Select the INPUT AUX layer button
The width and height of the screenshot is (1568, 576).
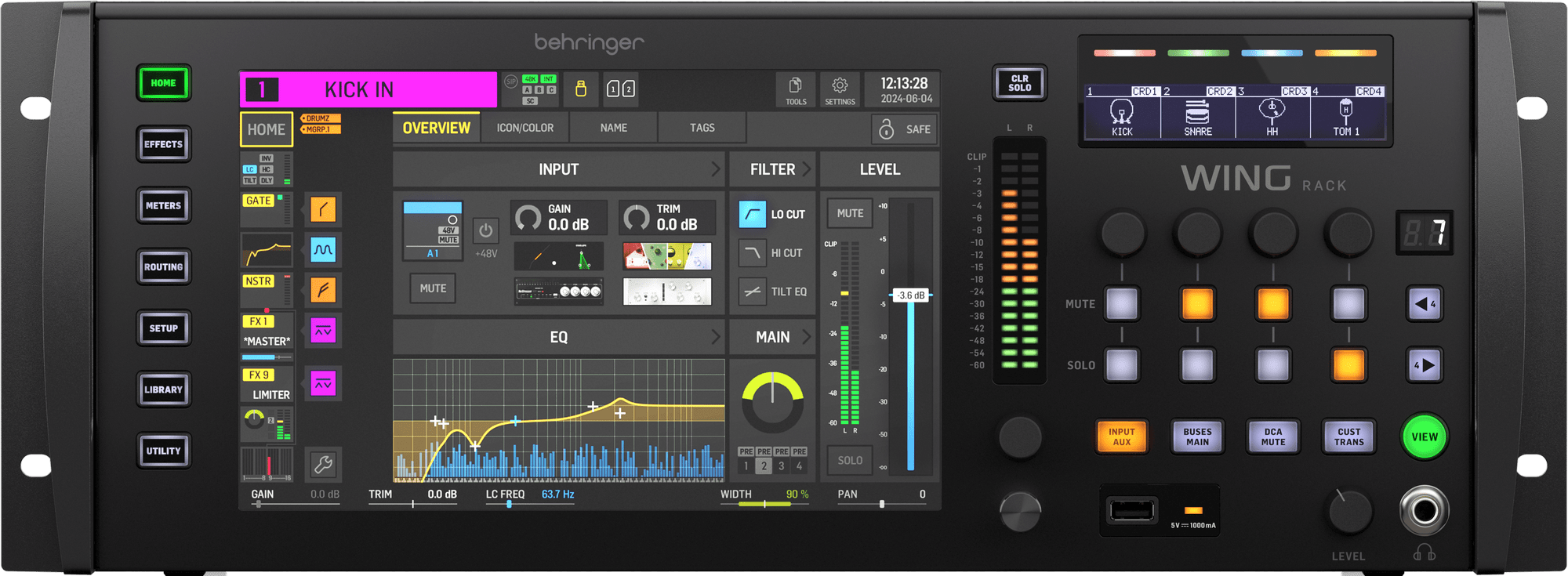1122,437
